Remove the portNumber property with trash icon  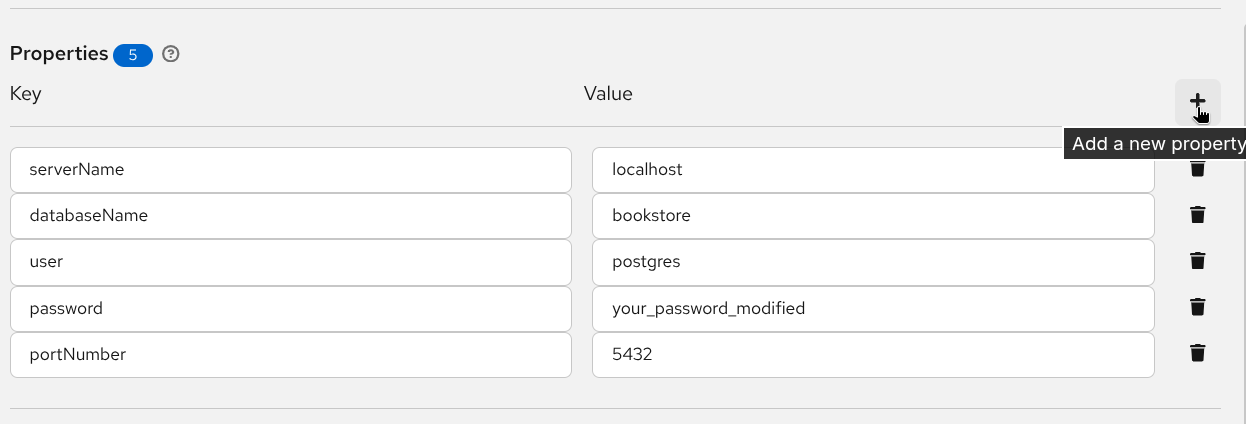[x=1197, y=353]
